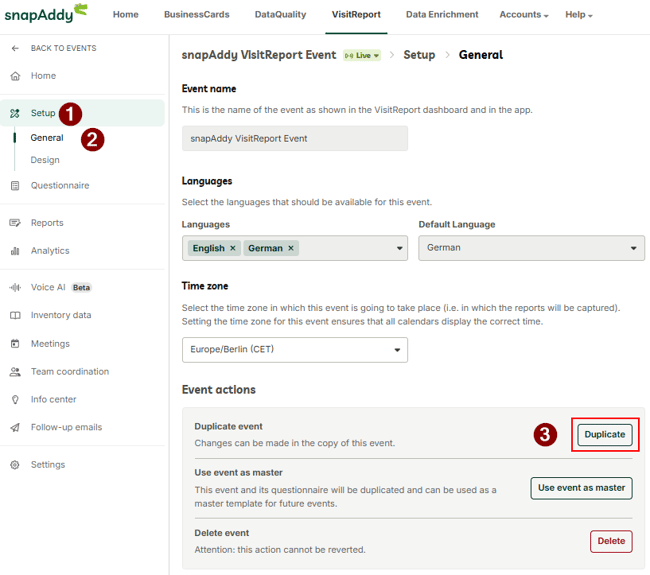The width and height of the screenshot is (650, 575).
Task: Click the snapAddy VisitReport Event breadcrumb title
Action: [259, 55]
